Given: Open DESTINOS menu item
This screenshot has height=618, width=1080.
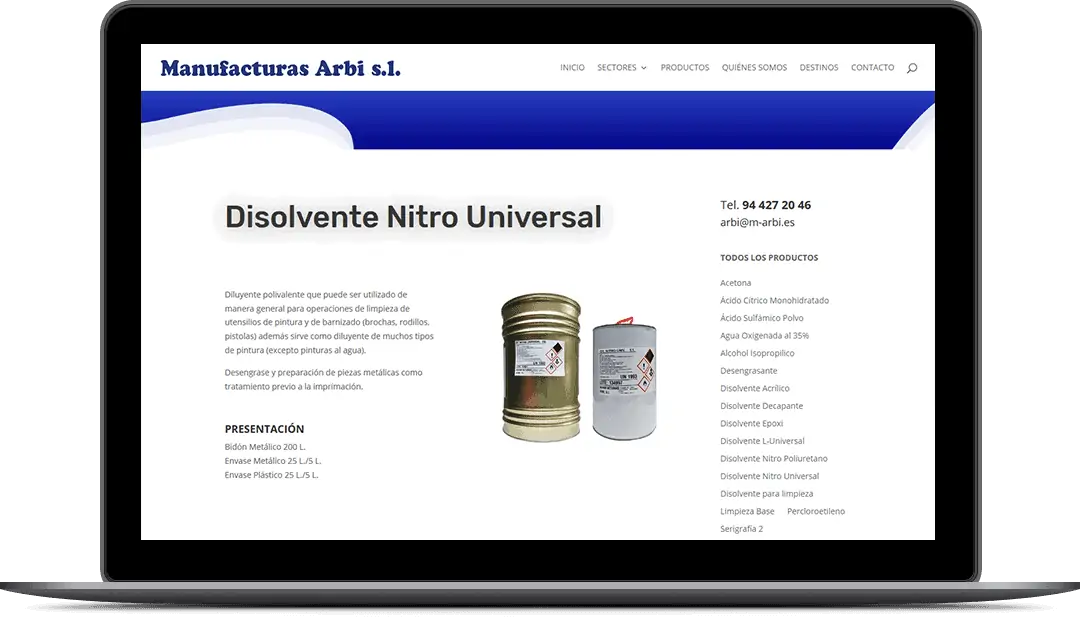Looking at the screenshot, I should point(819,68).
